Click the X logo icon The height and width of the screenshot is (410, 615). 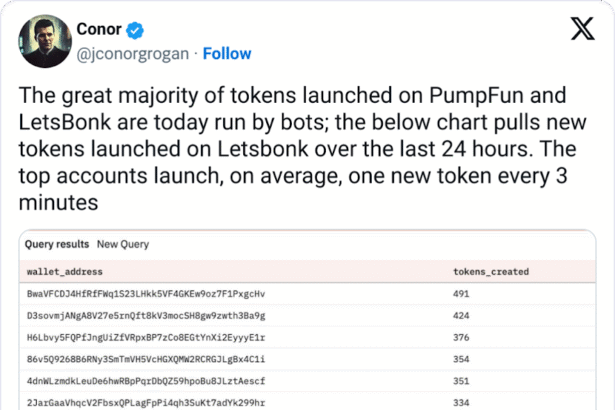coord(581,31)
